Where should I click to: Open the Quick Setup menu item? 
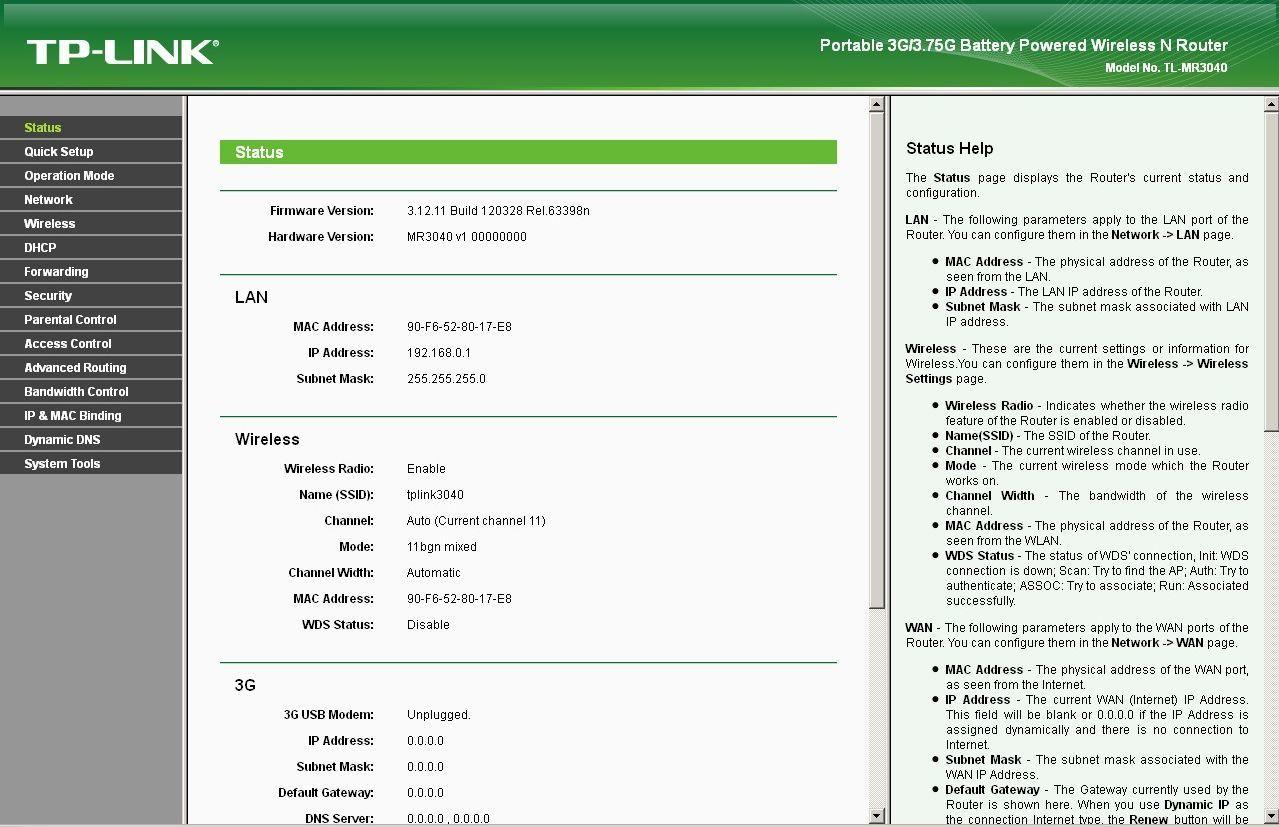click(59, 152)
